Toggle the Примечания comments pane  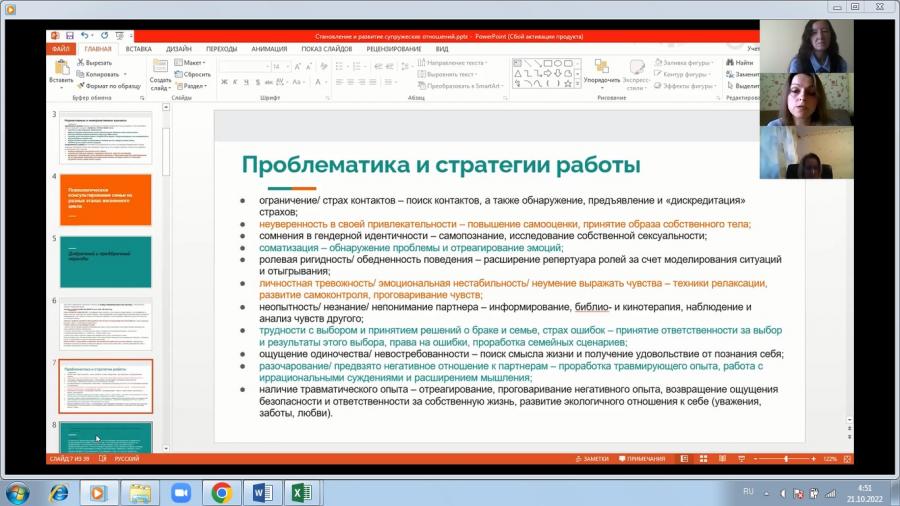click(642, 459)
